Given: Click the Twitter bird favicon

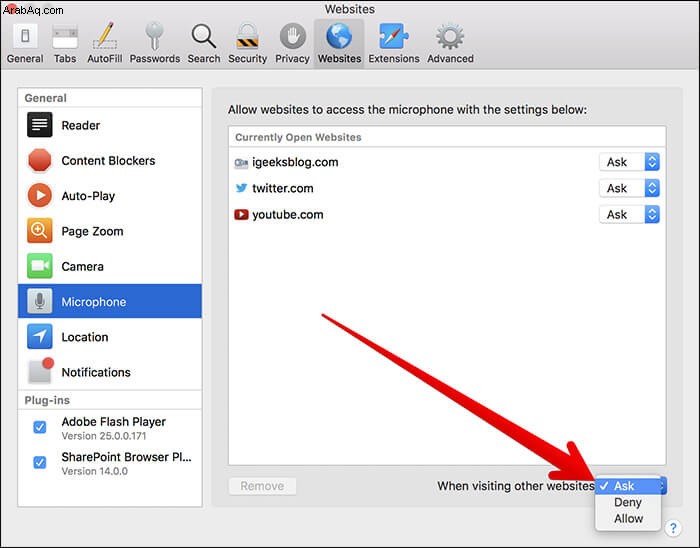Looking at the screenshot, I should pyautogui.click(x=241, y=188).
